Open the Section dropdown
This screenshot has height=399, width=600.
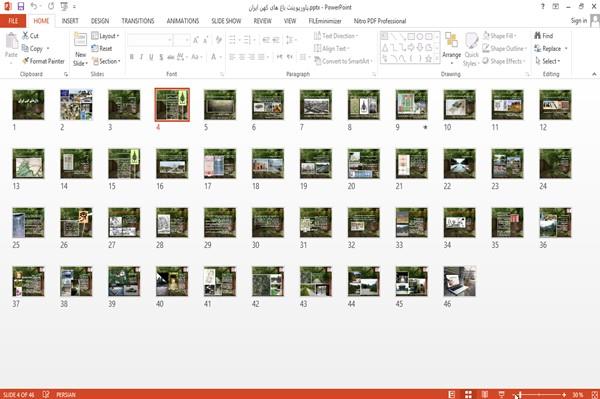point(106,61)
